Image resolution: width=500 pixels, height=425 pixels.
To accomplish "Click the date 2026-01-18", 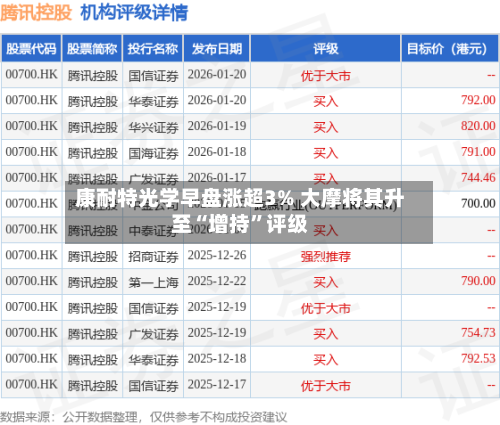I will (217, 152).
